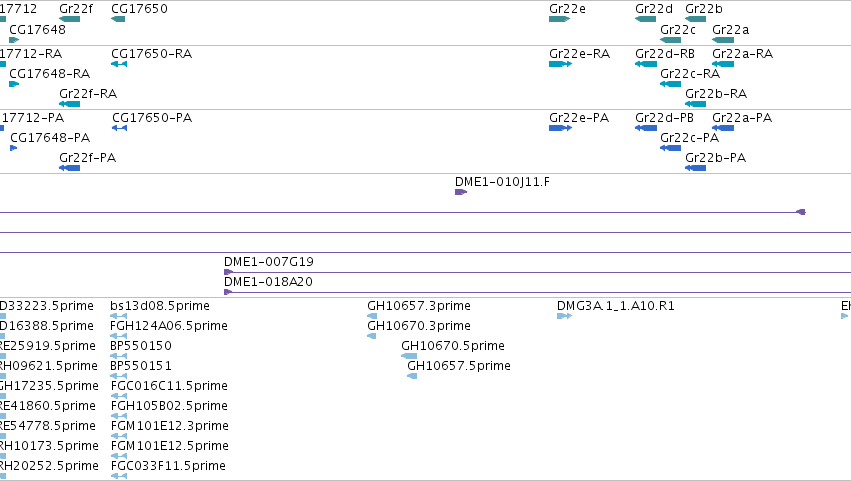Select the Gr22f gene glyph
851x481 pixels.
tap(69, 19)
